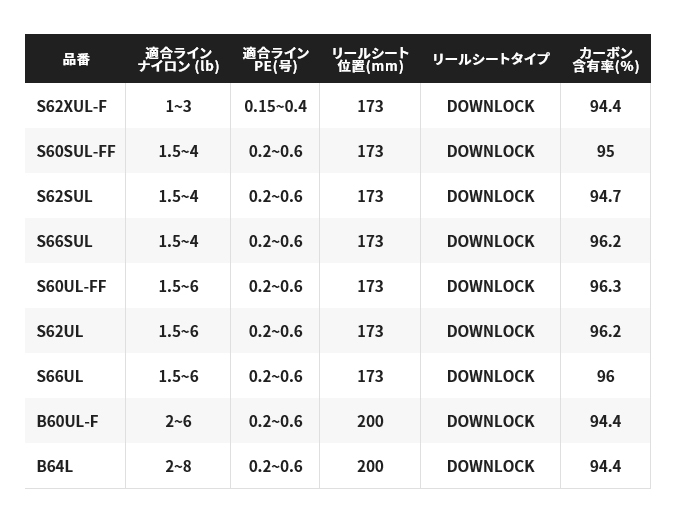Viewport: 680px width, 523px height.
Task: Click the 94.7 carbon content value
Action: coord(605,196)
